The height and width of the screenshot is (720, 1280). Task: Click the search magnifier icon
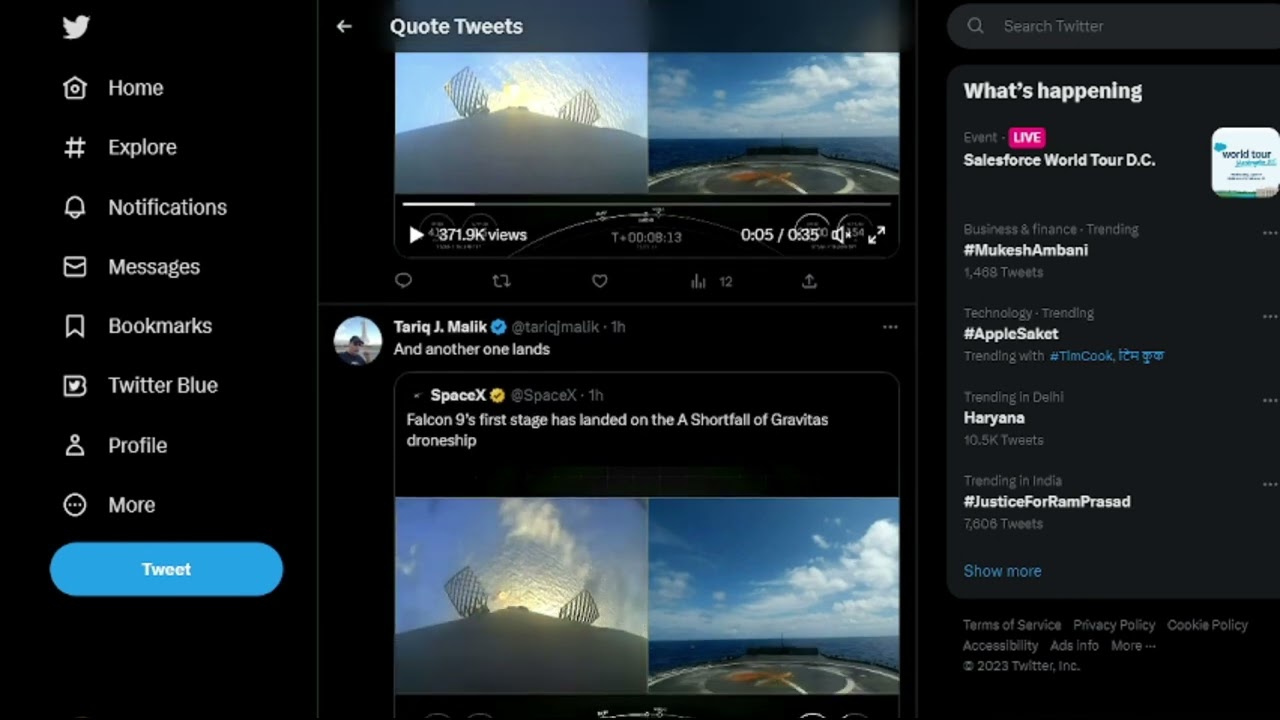975,26
